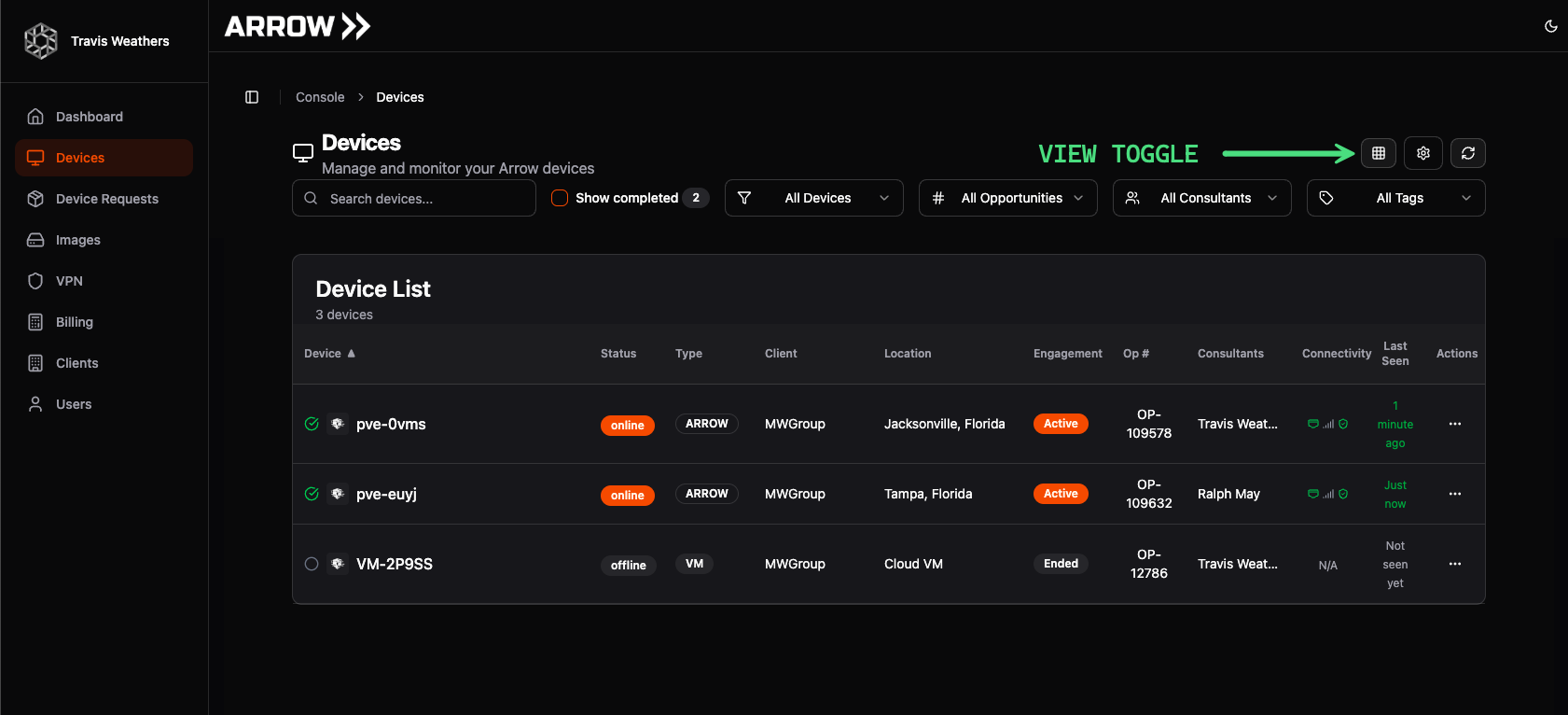Screen dimensions: 1568x715
Task: Open the All Devices filter dropdown
Action: [814, 198]
